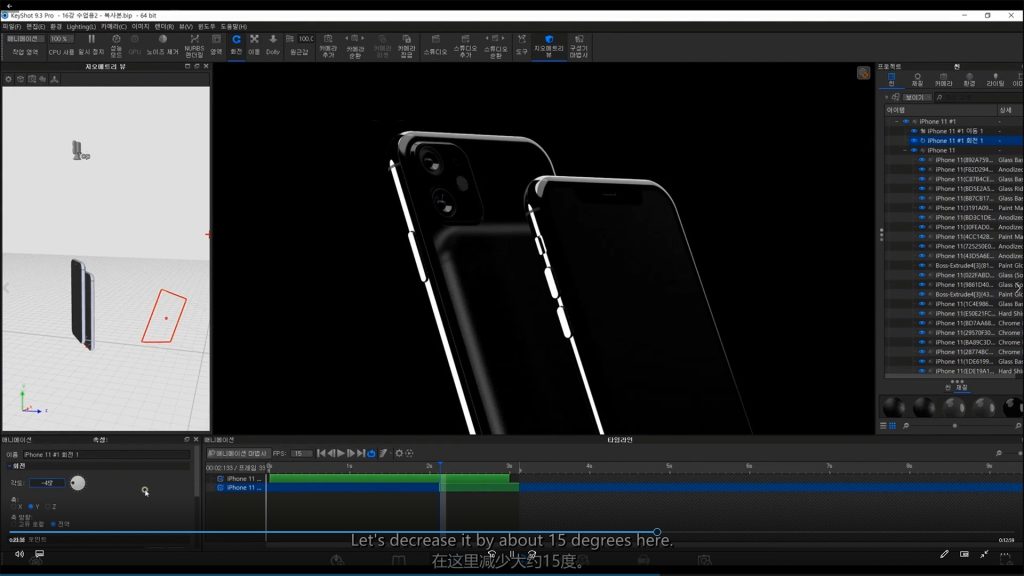1024x576 pixels.
Task: Select the 이동 (Pan) camera tool
Action: click(x=254, y=43)
